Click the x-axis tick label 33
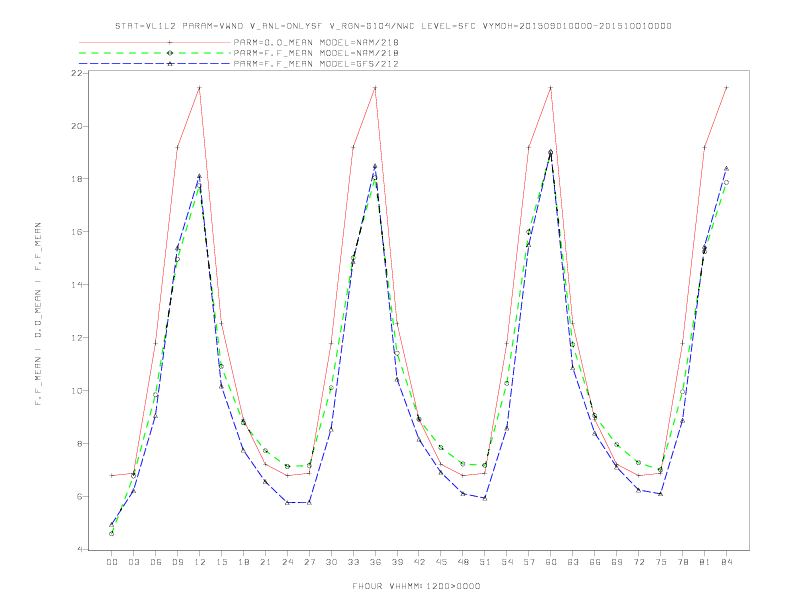 (353, 562)
